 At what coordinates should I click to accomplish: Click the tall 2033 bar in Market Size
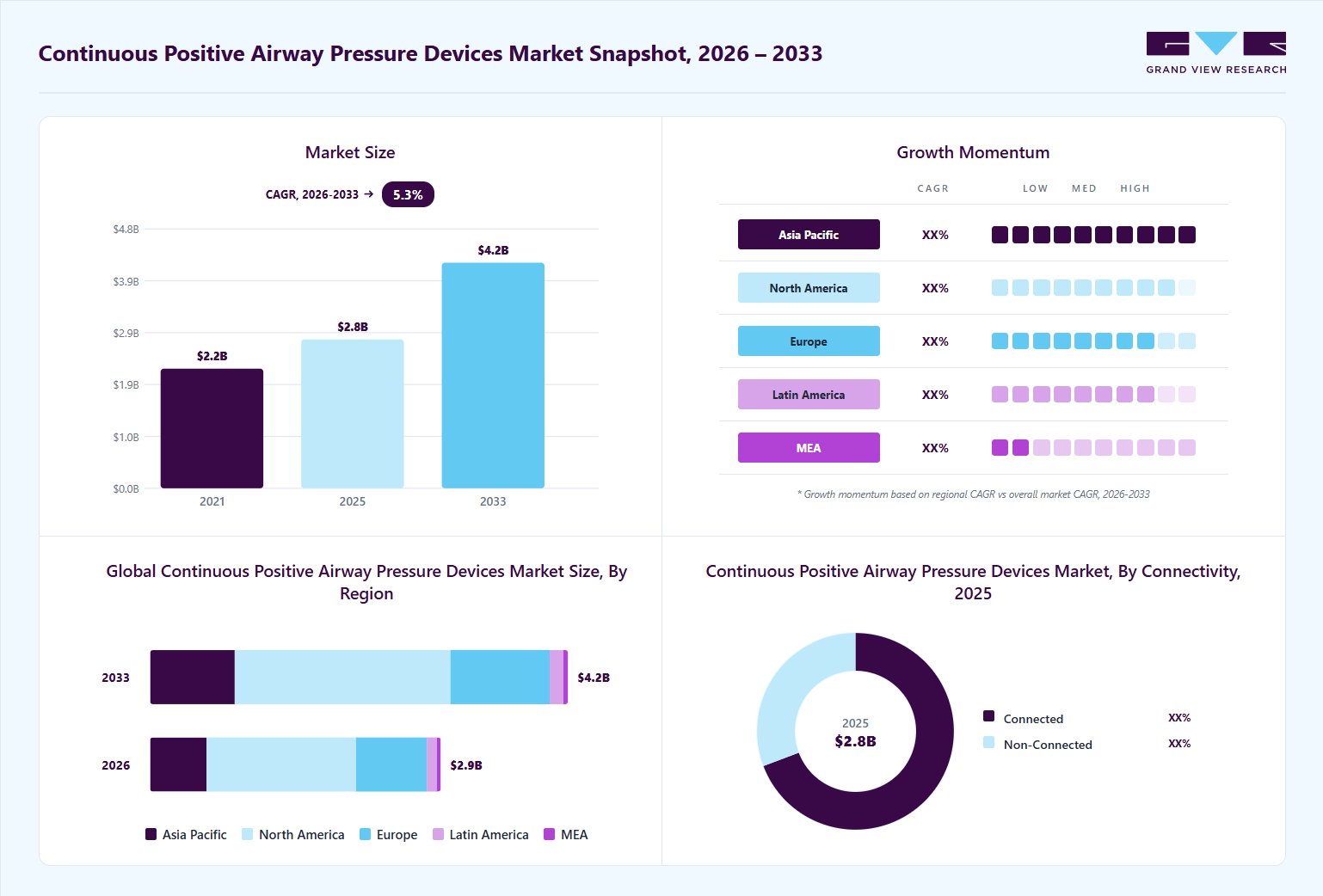[x=493, y=376]
